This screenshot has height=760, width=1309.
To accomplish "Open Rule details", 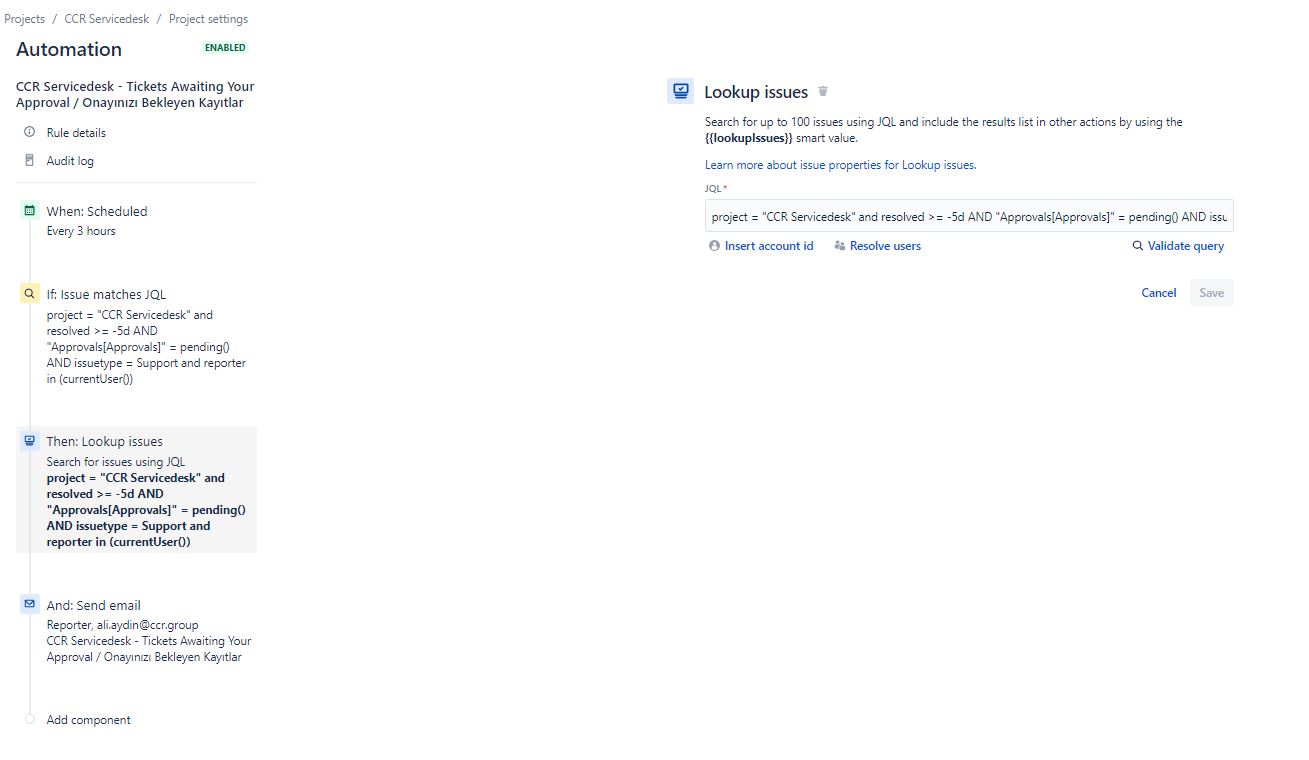I will tap(76, 133).
